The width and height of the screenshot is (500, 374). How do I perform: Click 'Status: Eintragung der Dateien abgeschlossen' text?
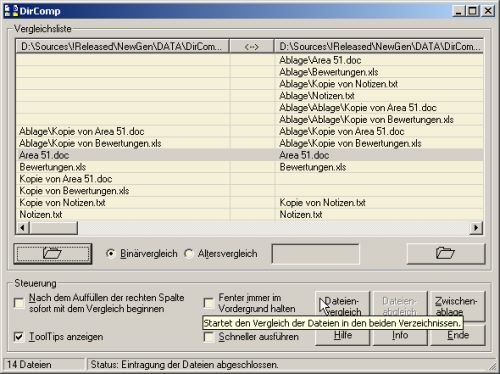pos(184,365)
